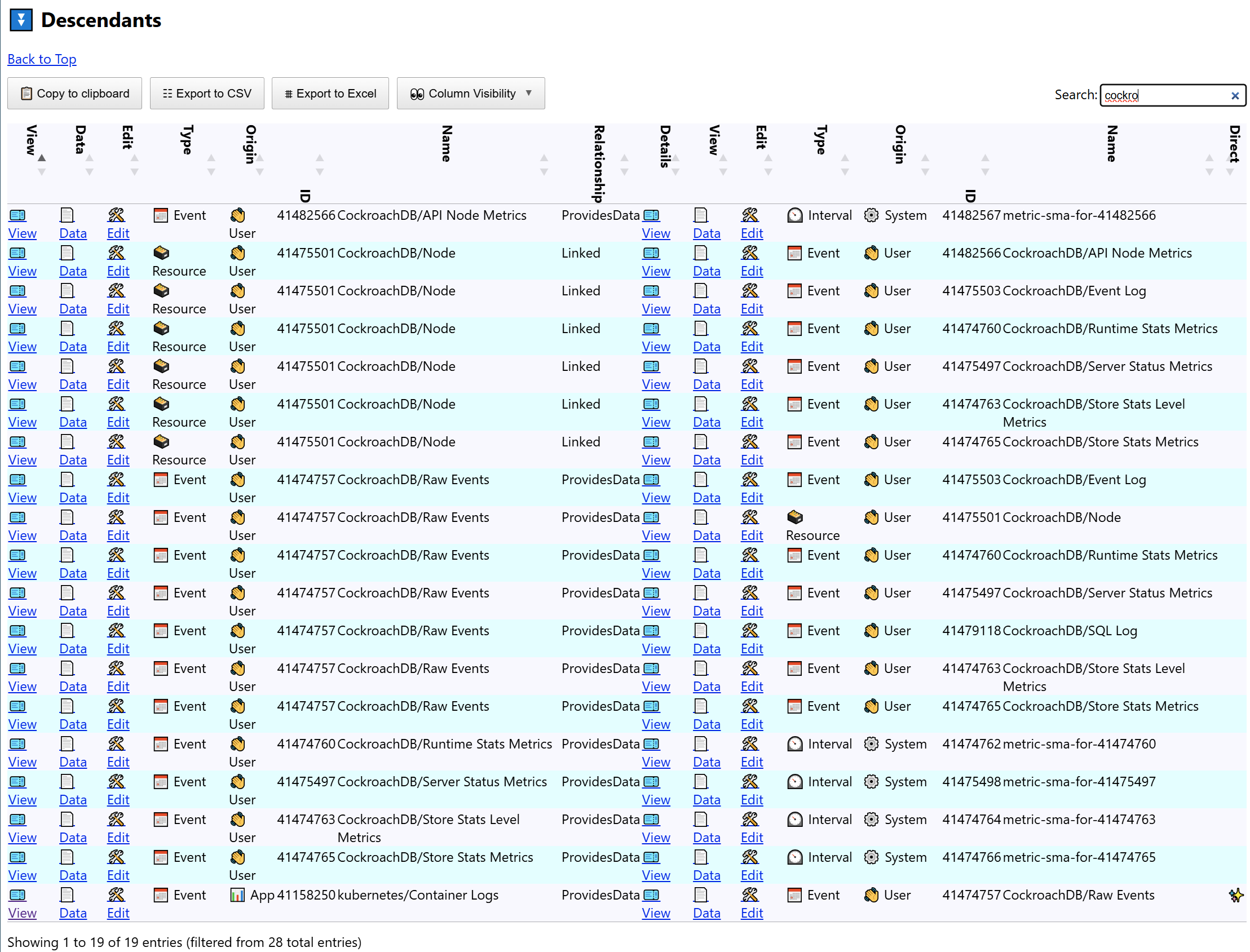The image size is (1250, 952).
Task: Click the "metric-sma-for-41474763" name cell
Action: tap(1079, 820)
